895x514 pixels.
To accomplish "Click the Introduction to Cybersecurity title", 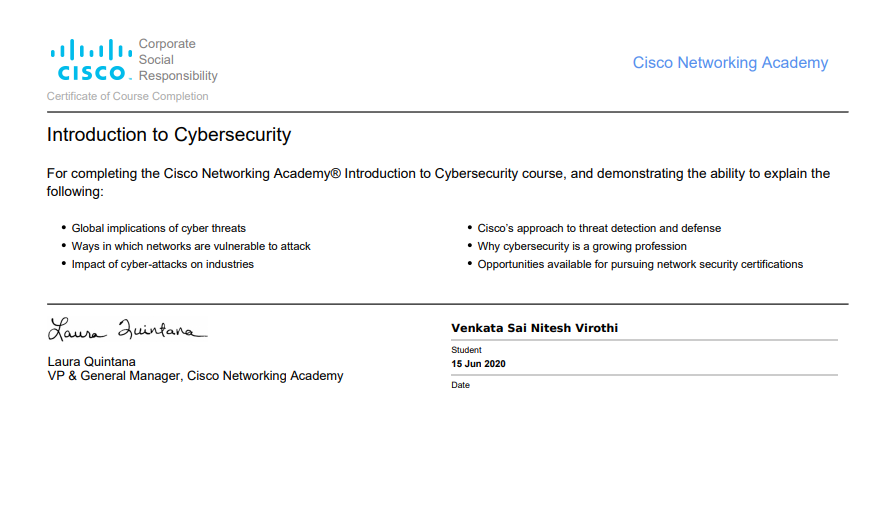I will point(169,135).
